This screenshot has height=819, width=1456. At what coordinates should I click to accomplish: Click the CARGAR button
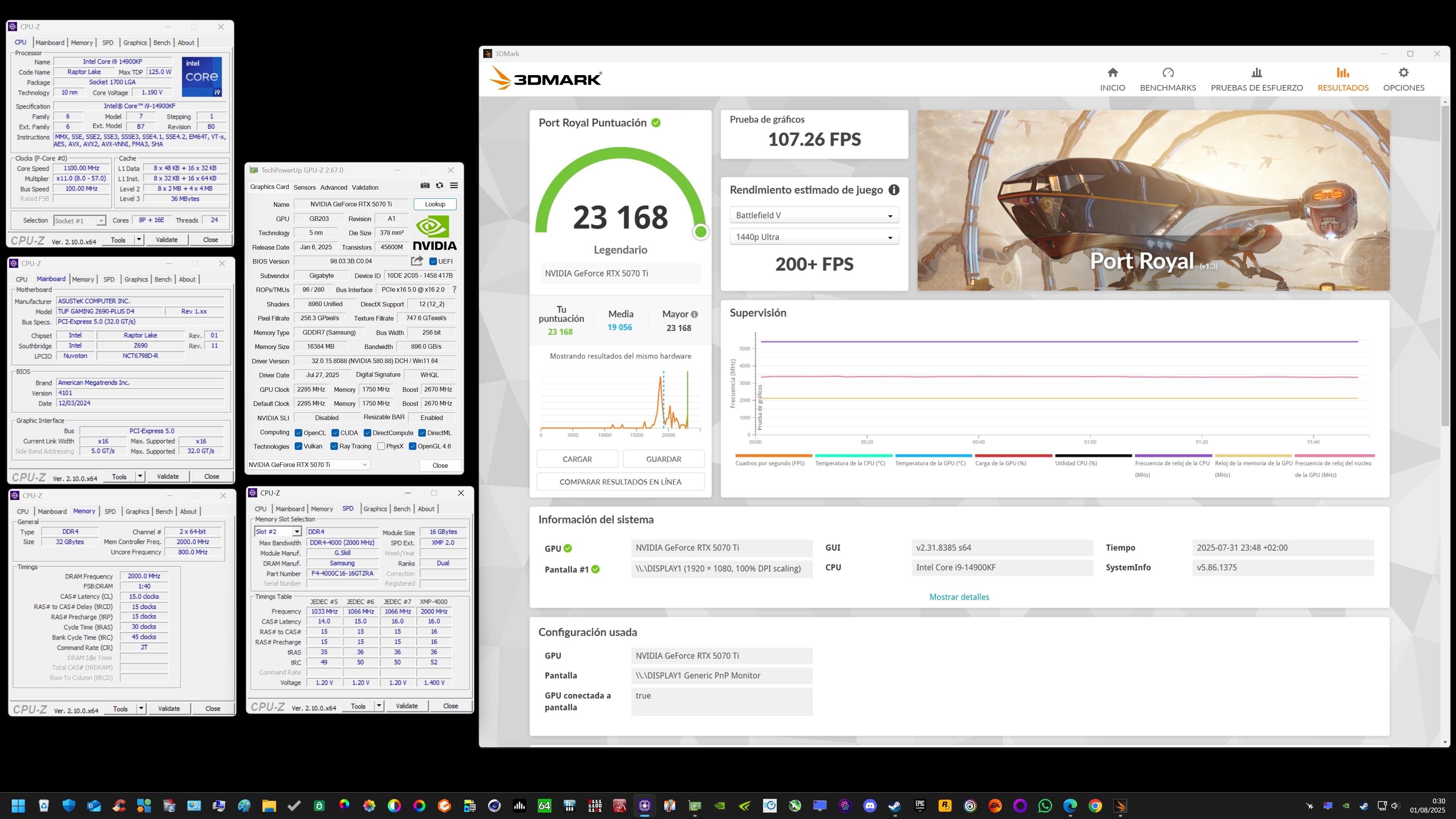tap(577, 459)
